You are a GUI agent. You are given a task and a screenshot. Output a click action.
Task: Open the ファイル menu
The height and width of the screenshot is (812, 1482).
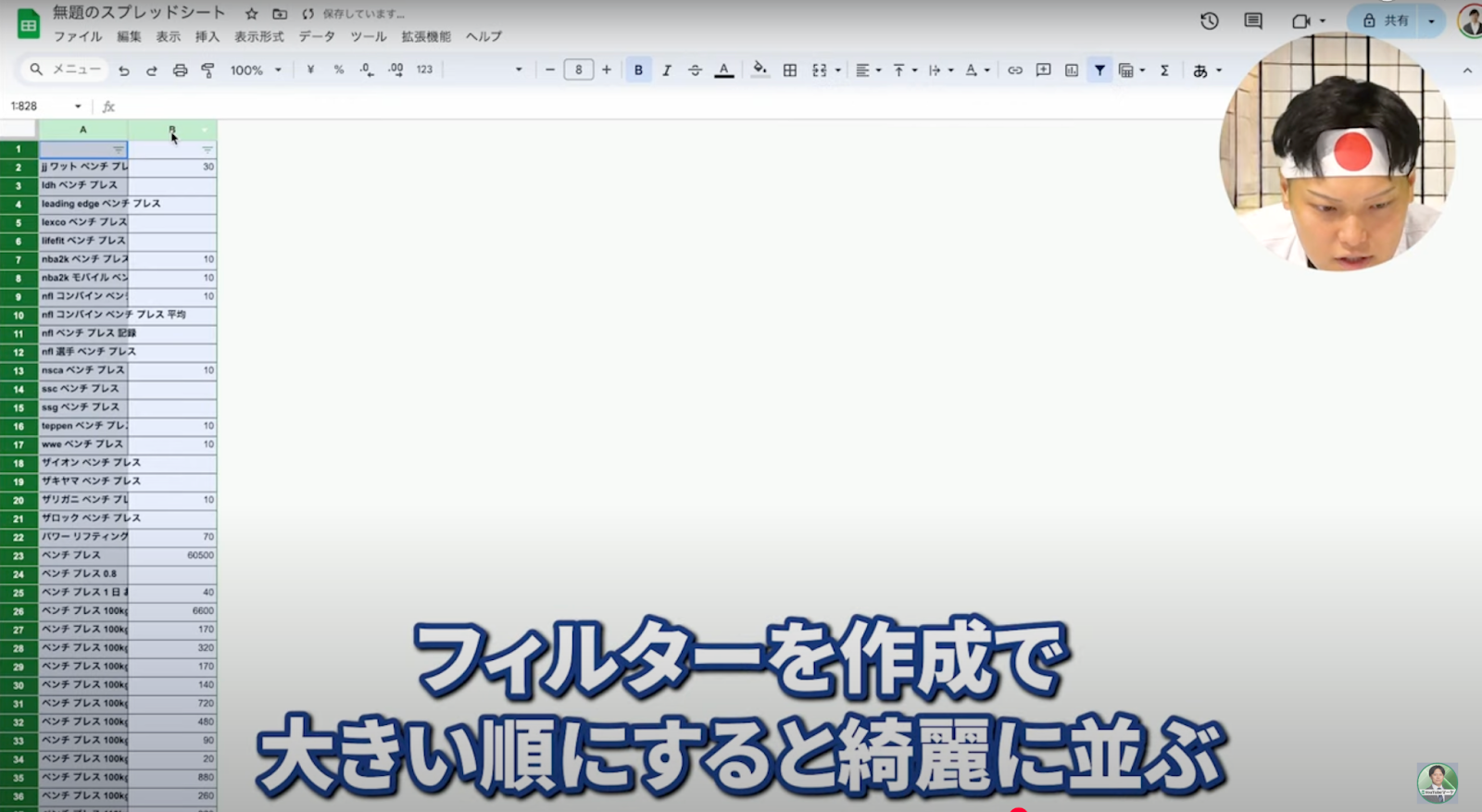(78, 37)
